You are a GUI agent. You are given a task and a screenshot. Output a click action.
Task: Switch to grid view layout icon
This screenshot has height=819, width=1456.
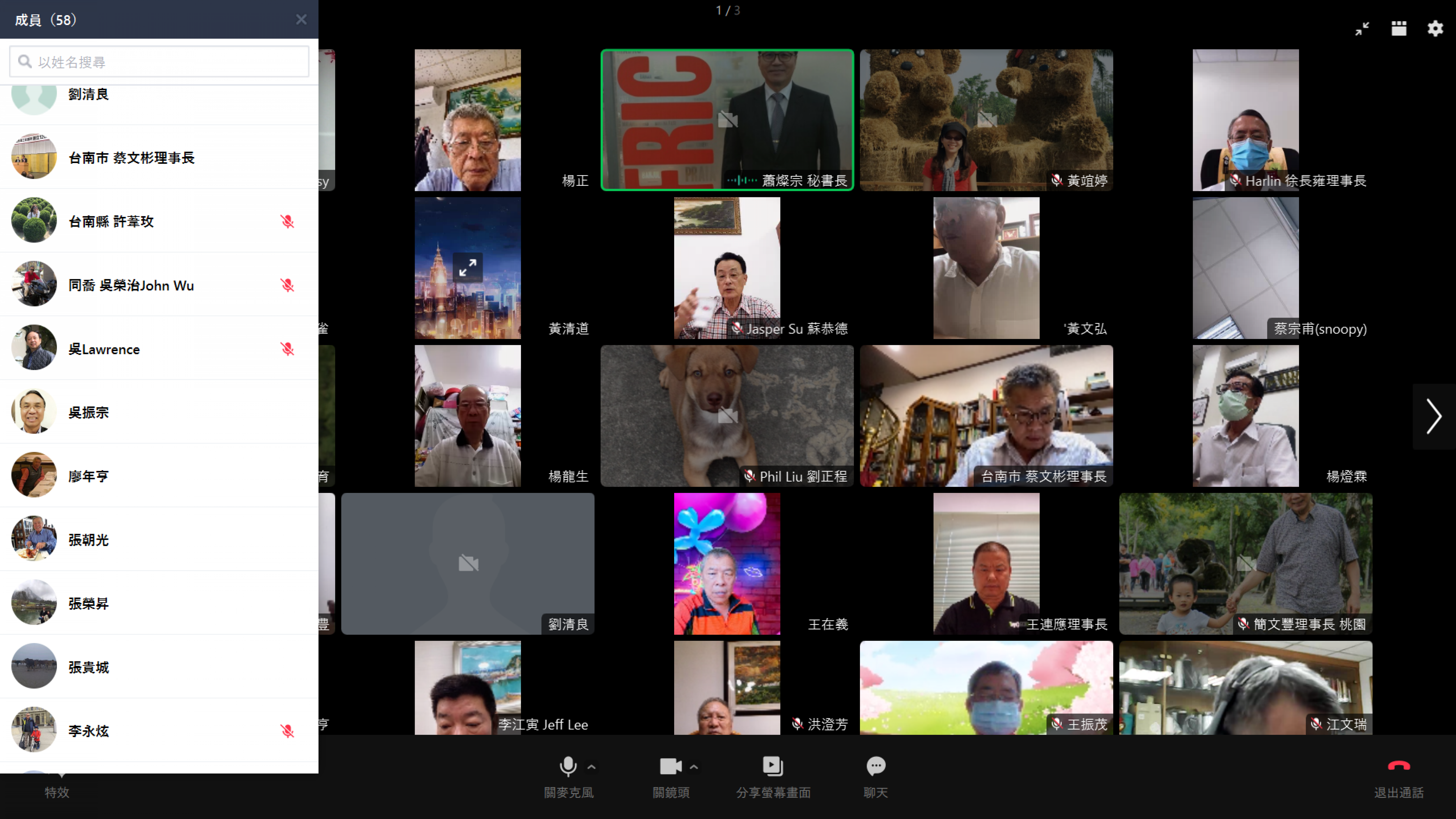point(1398,28)
